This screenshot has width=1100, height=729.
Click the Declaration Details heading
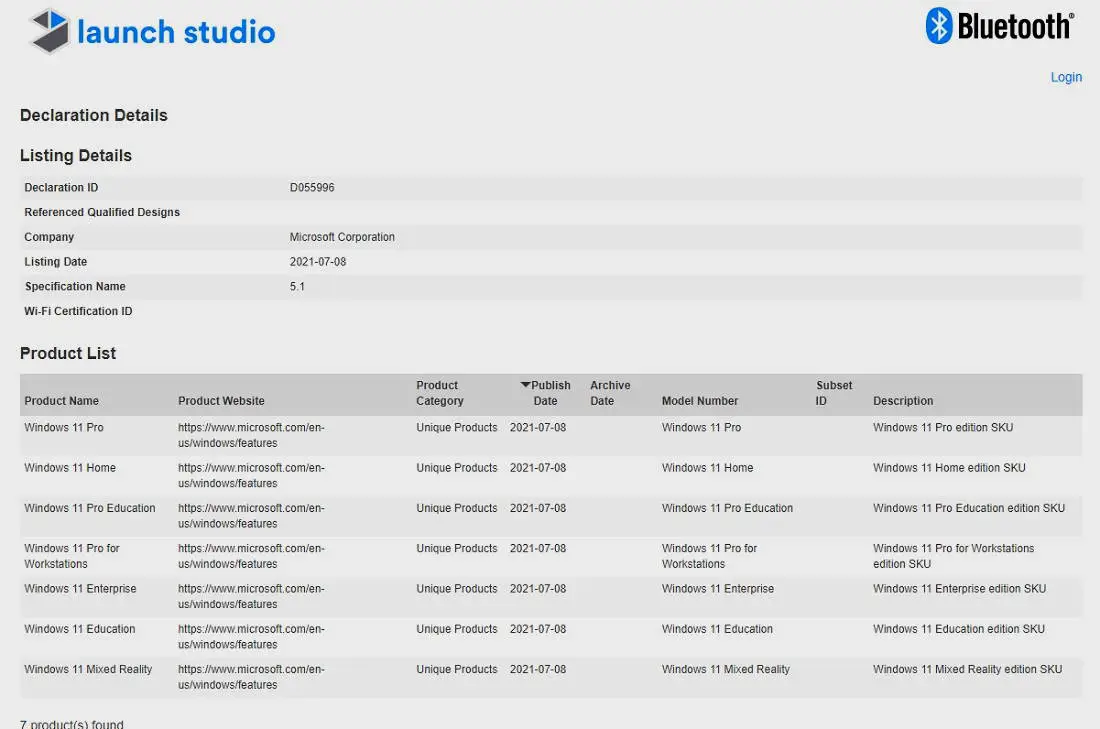click(93, 115)
